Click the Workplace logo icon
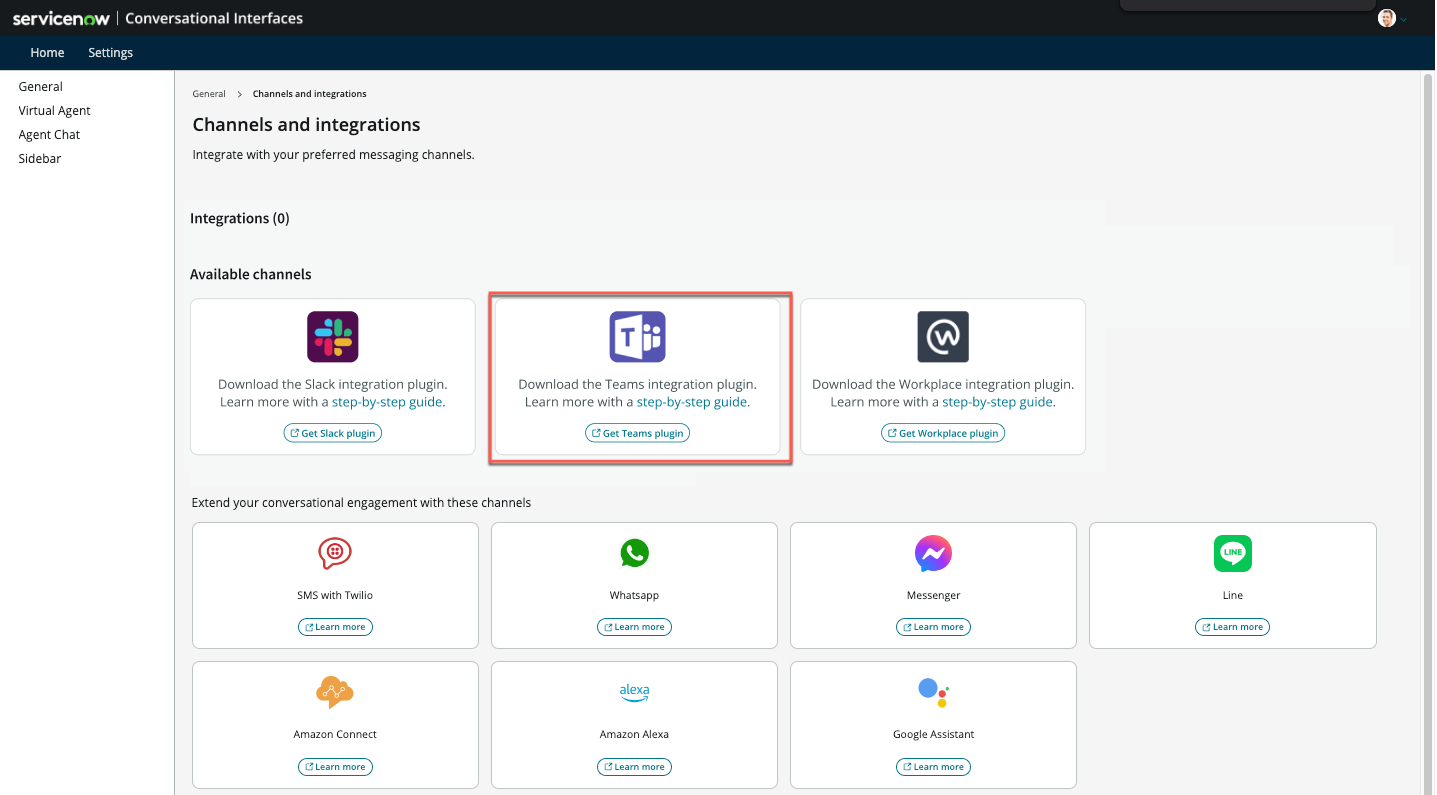 click(x=943, y=337)
